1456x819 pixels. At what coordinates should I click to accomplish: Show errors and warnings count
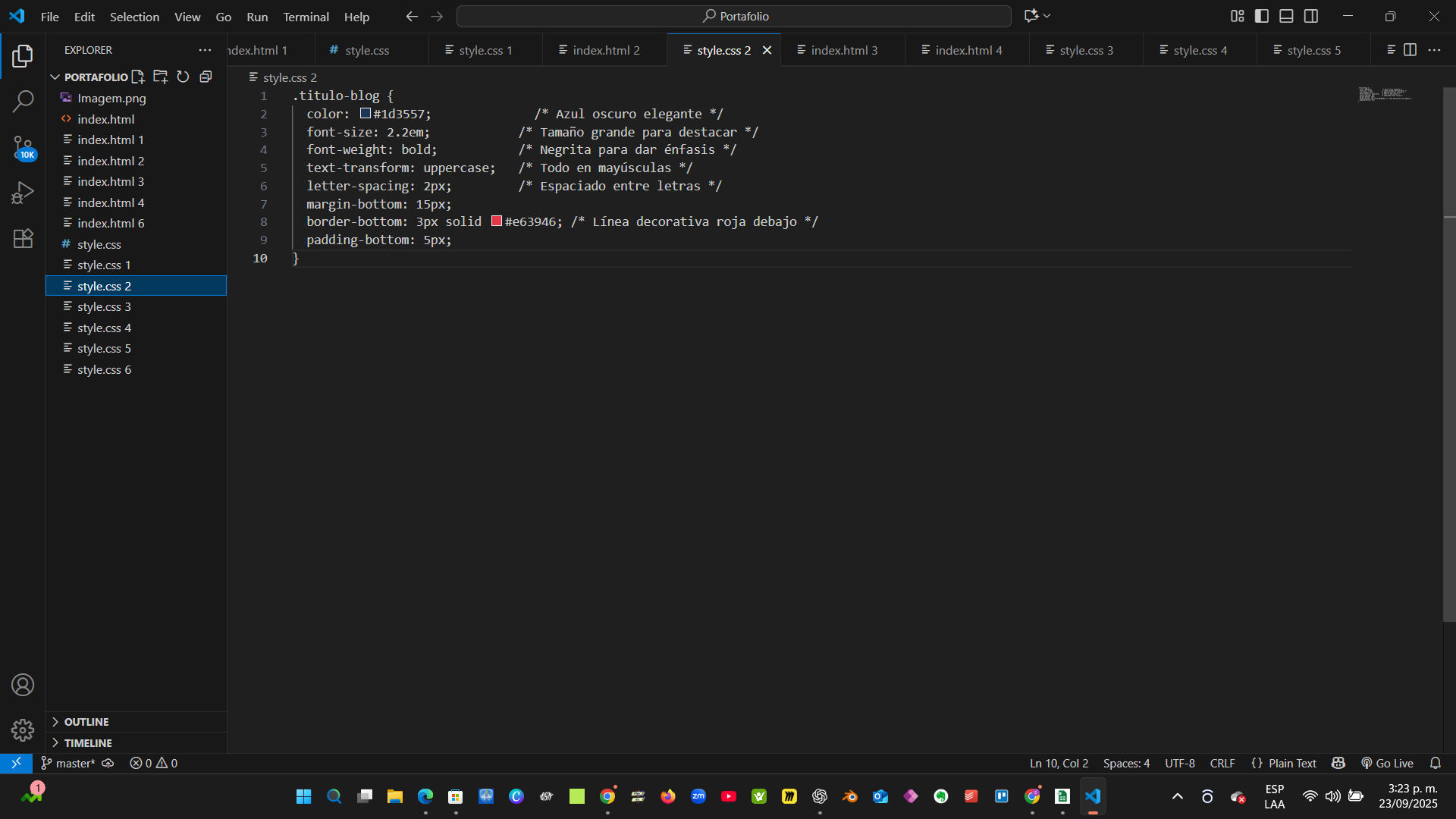[x=154, y=764]
